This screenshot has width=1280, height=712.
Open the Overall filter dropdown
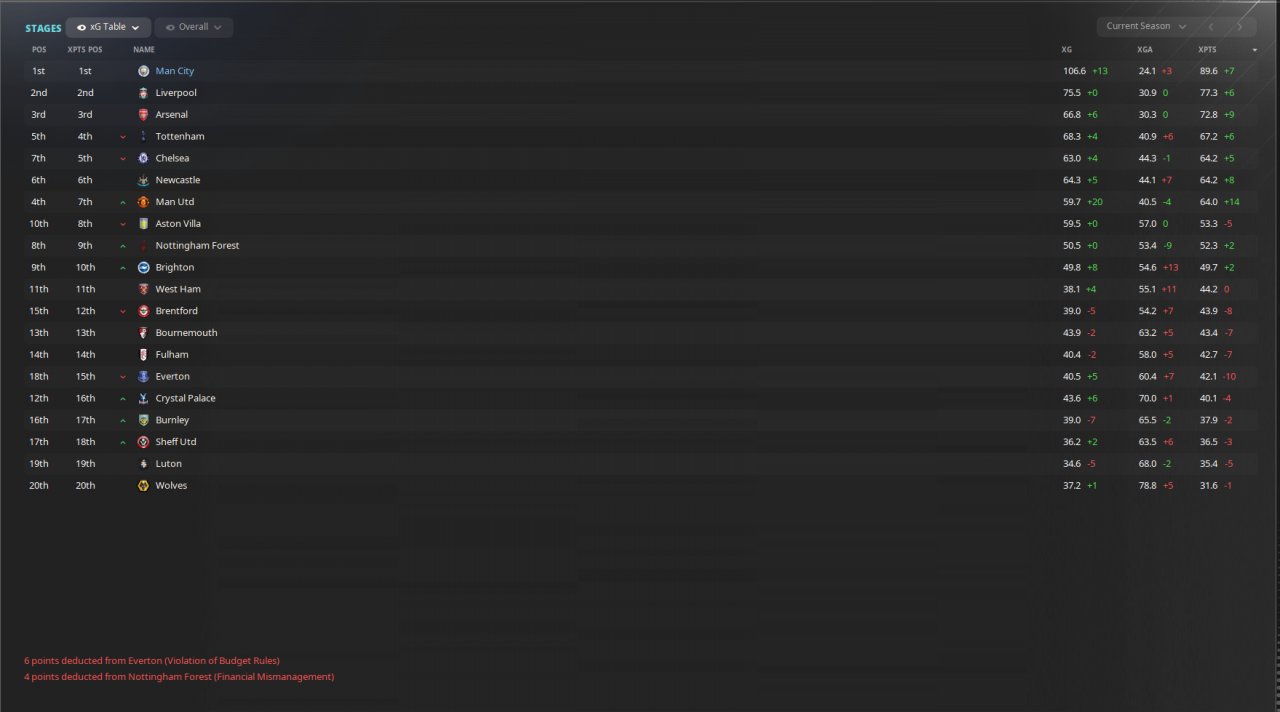(x=194, y=27)
